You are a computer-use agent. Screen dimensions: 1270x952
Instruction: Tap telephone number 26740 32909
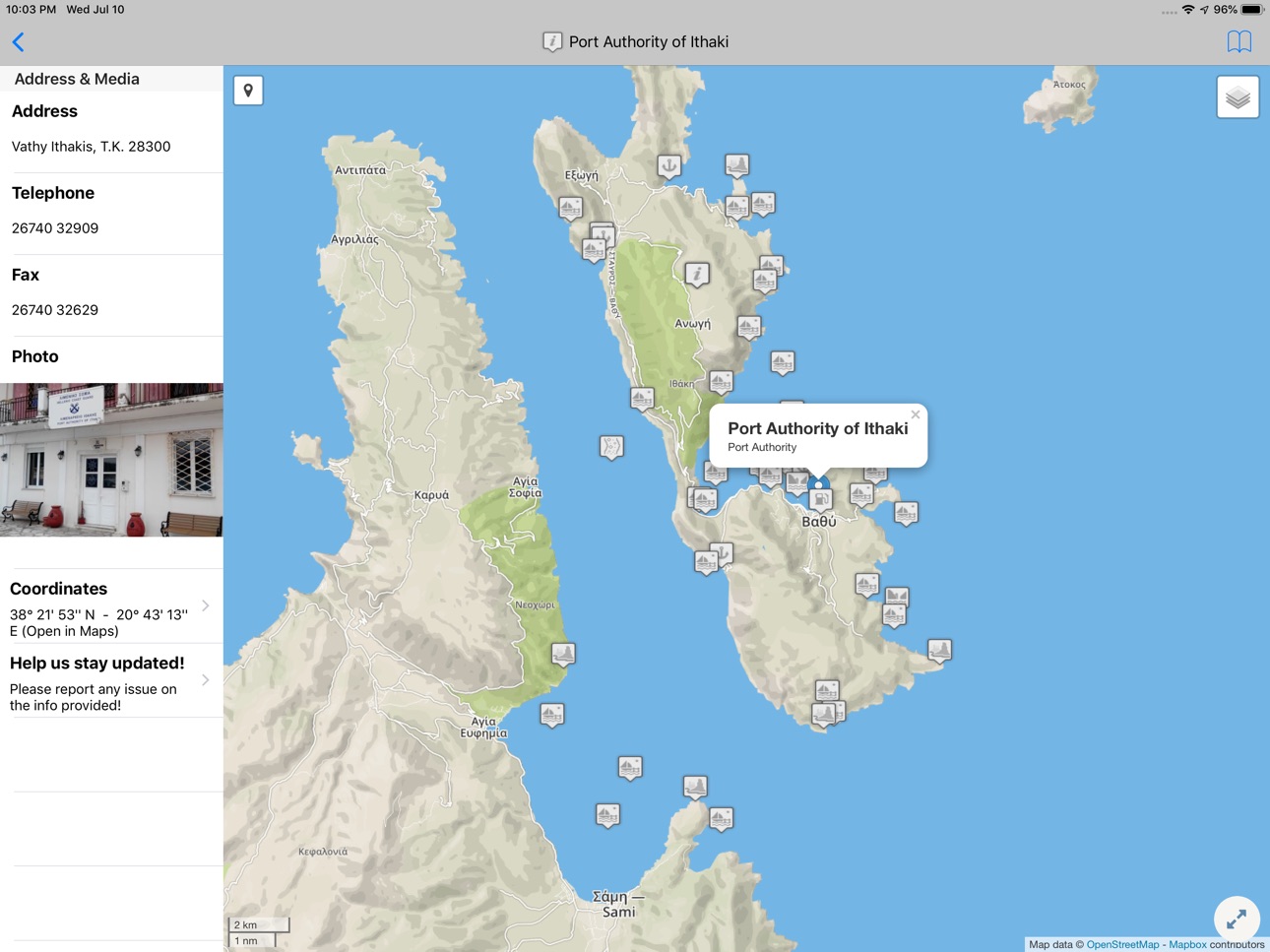(55, 228)
